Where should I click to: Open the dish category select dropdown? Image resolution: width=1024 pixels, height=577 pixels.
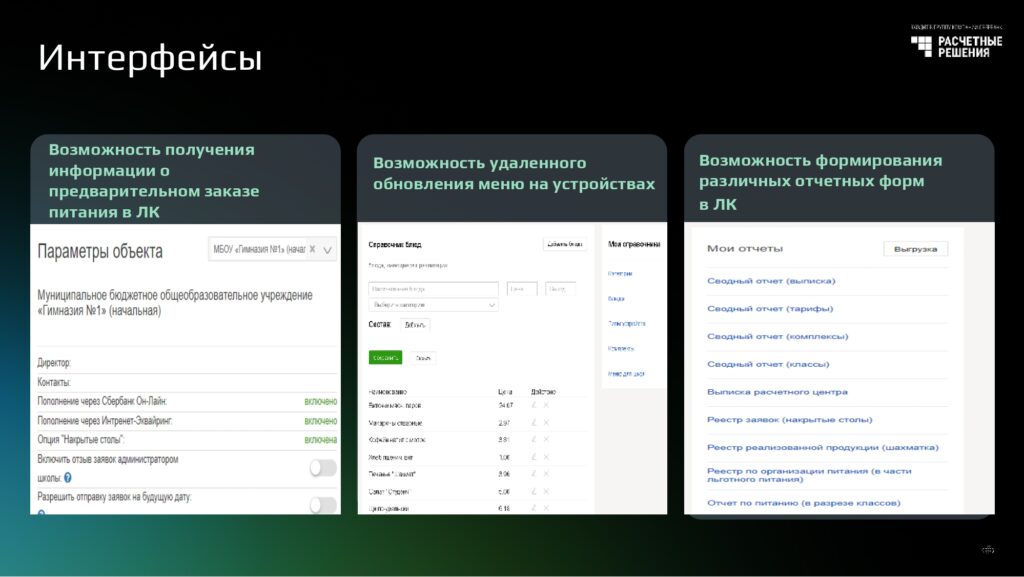click(433, 305)
